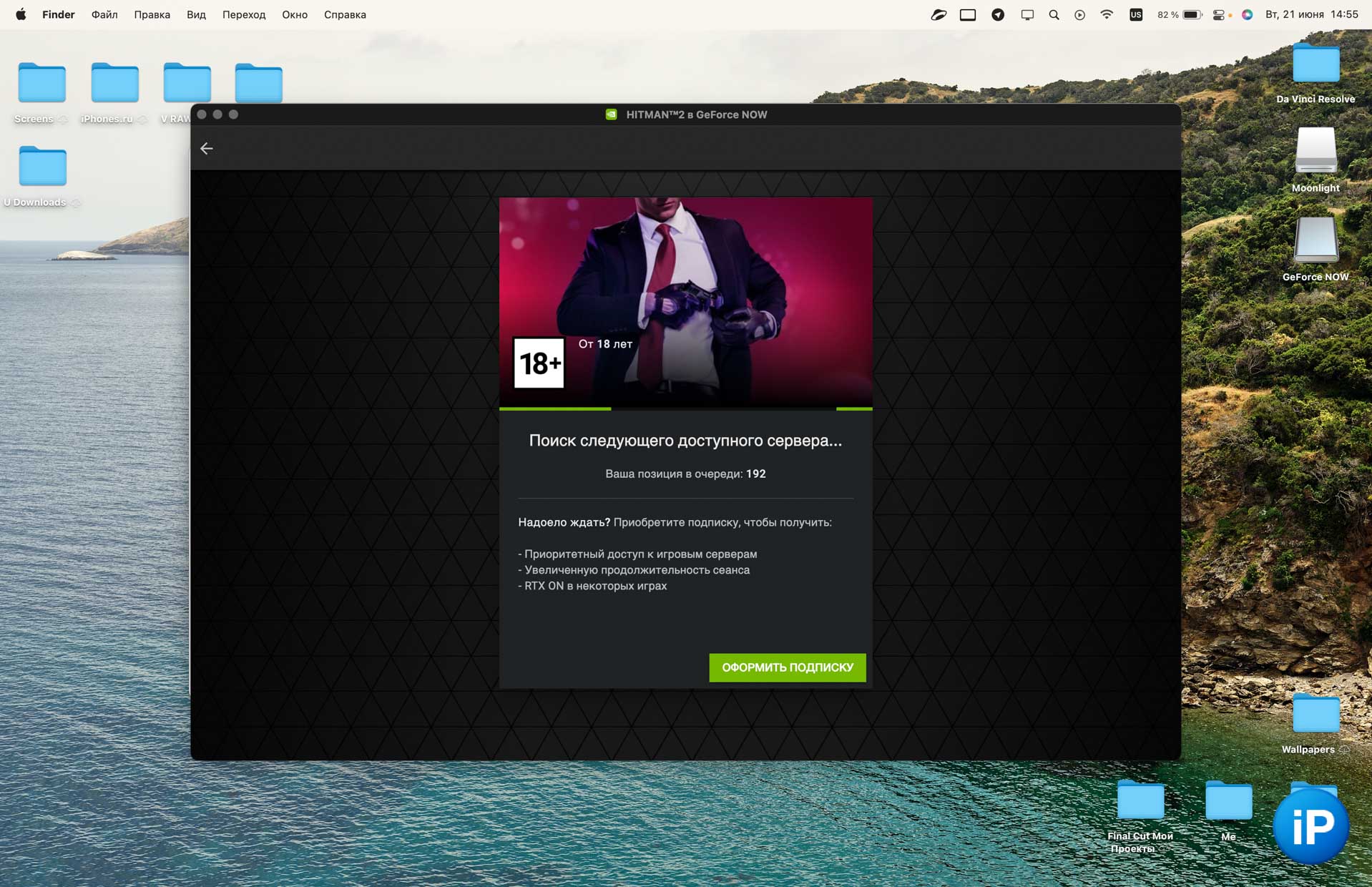
Task: Click the NVIDIA logo in window title
Action: [611, 114]
